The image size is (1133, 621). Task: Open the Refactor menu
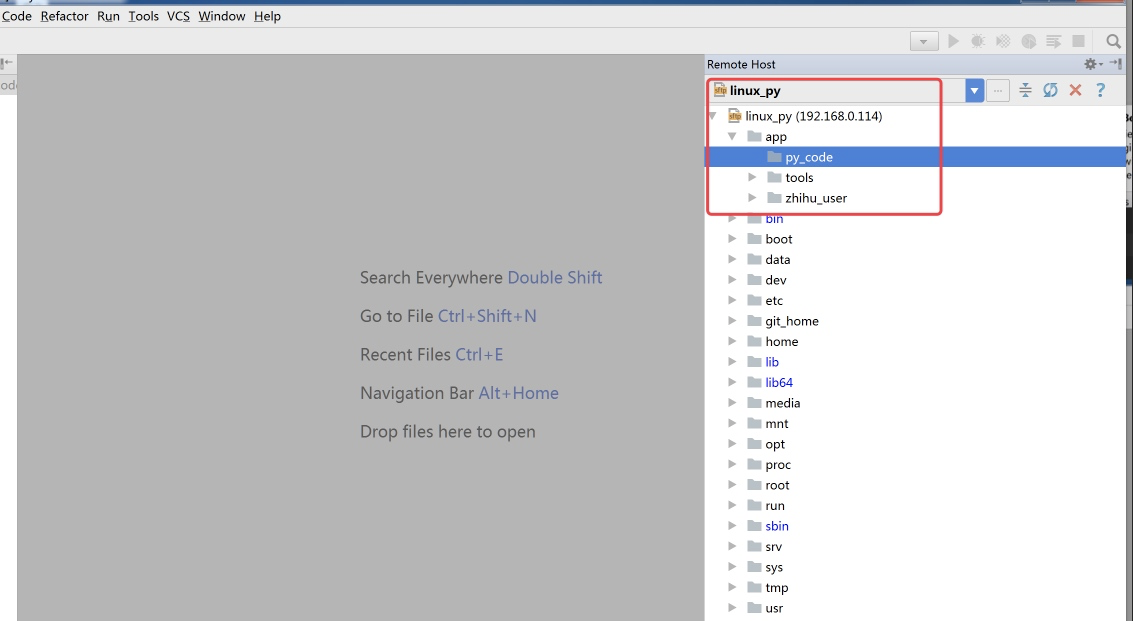pyautogui.click(x=64, y=16)
